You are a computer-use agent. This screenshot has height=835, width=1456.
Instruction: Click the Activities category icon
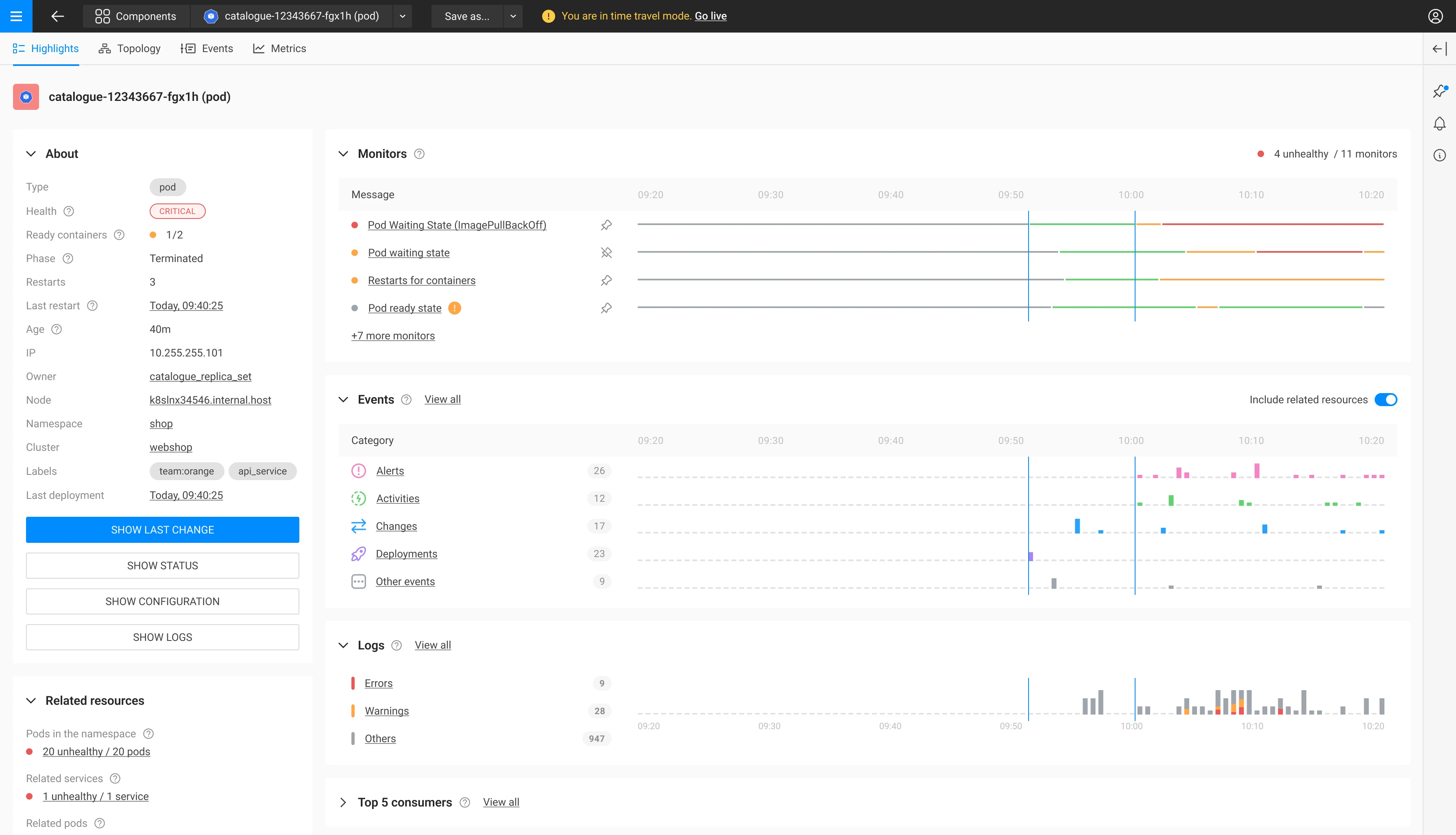359,498
